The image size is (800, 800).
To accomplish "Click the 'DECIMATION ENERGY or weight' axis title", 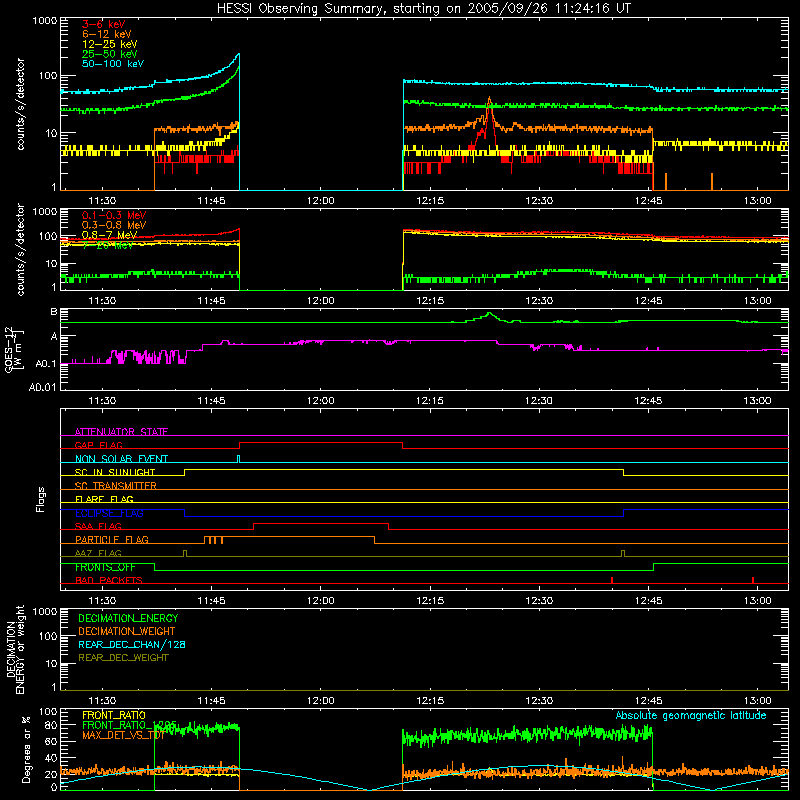I will (x=15, y=649).
